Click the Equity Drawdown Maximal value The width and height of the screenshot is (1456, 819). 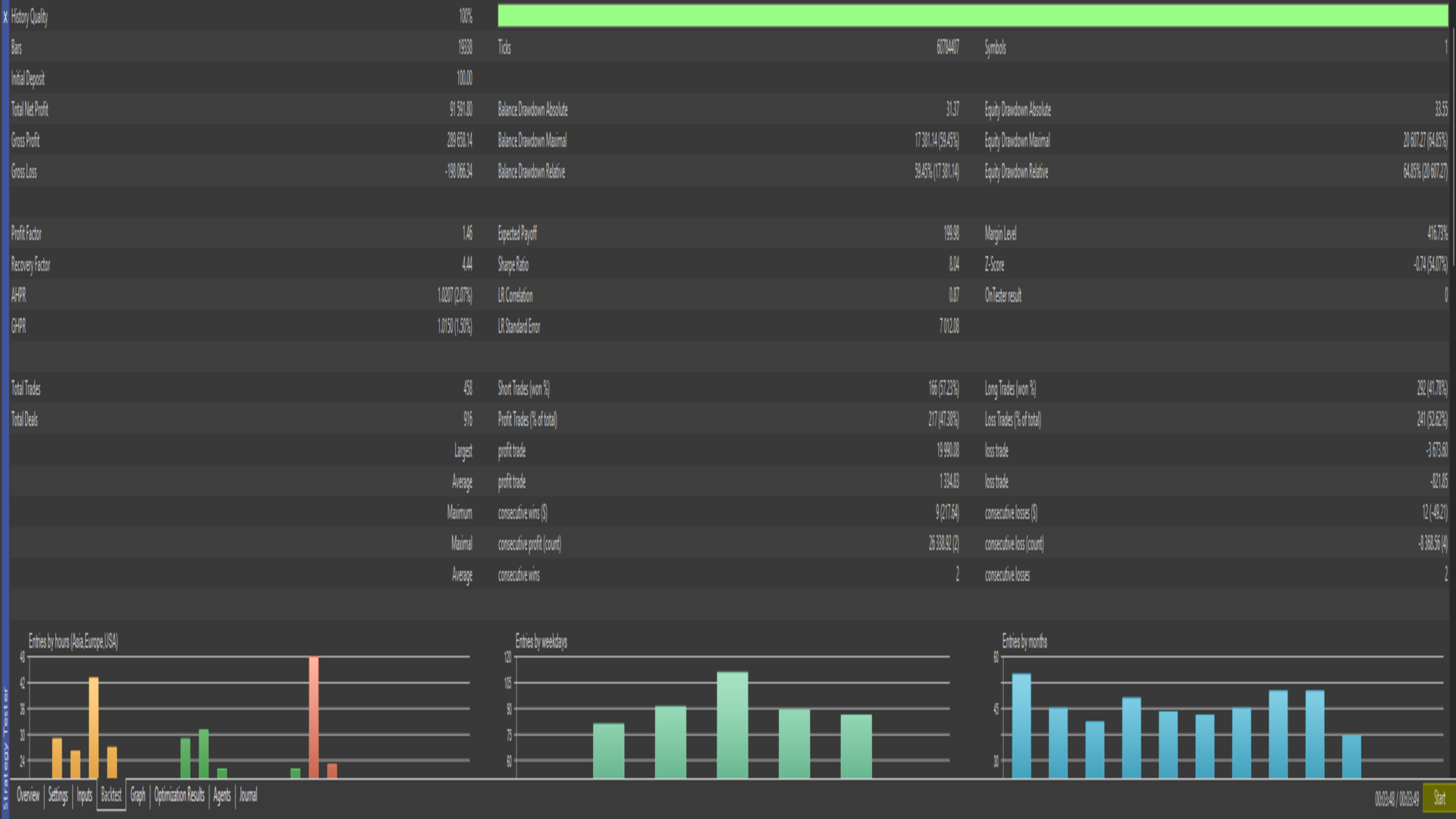pos(1424,140)
